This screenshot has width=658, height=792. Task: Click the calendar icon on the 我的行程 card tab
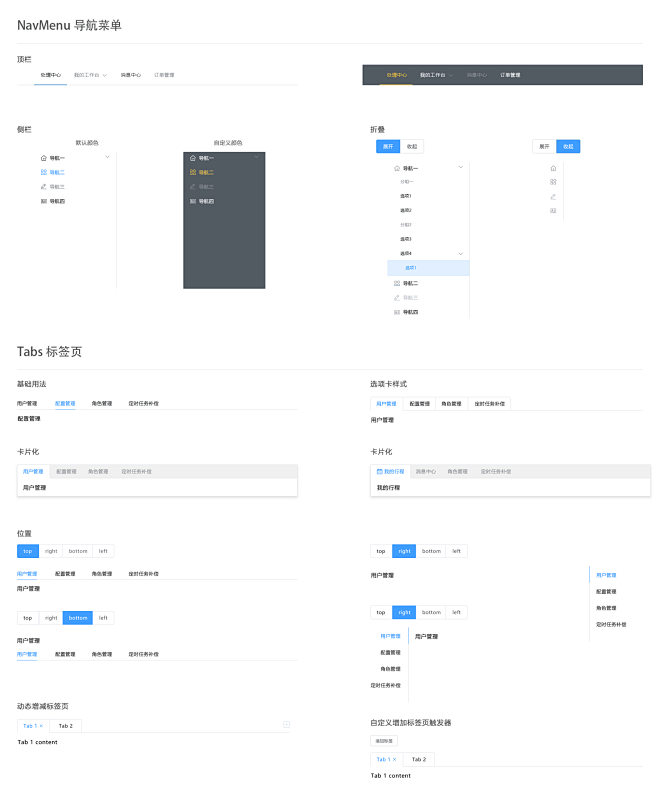[x=380, y=471]
